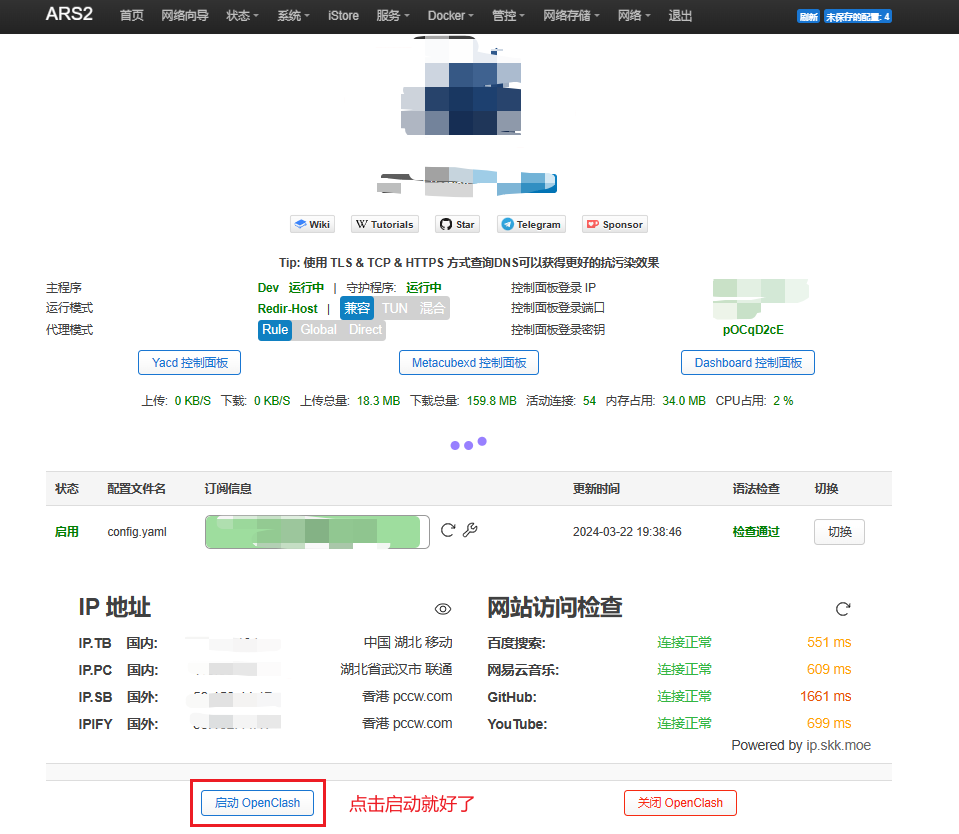Expand the 网络 menu
The height and width of the screenshot is (834, 959).
tap(634, 16)
